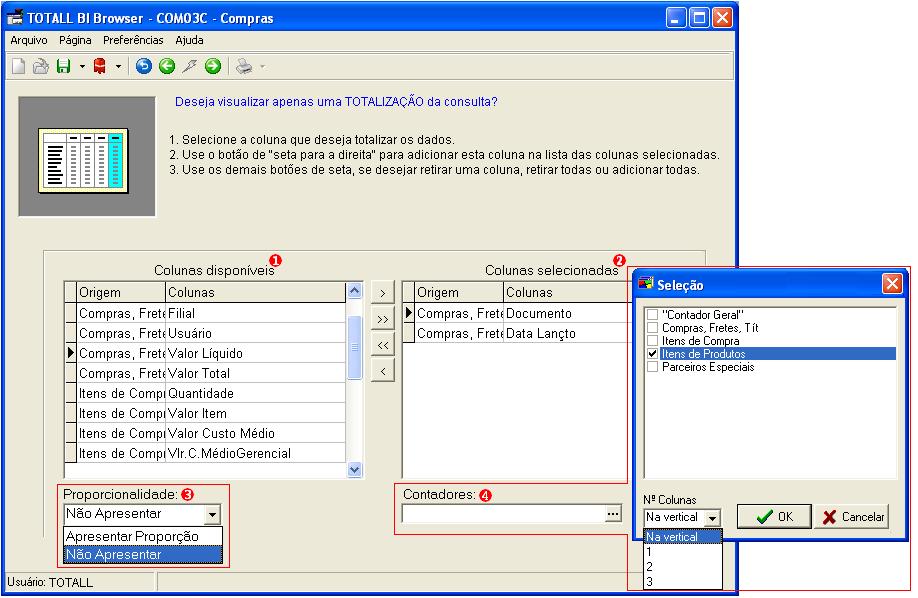Confirm the Seleção dialog with OK
The width and height of the screenshot is (918, 598).
tap(774, 517)
